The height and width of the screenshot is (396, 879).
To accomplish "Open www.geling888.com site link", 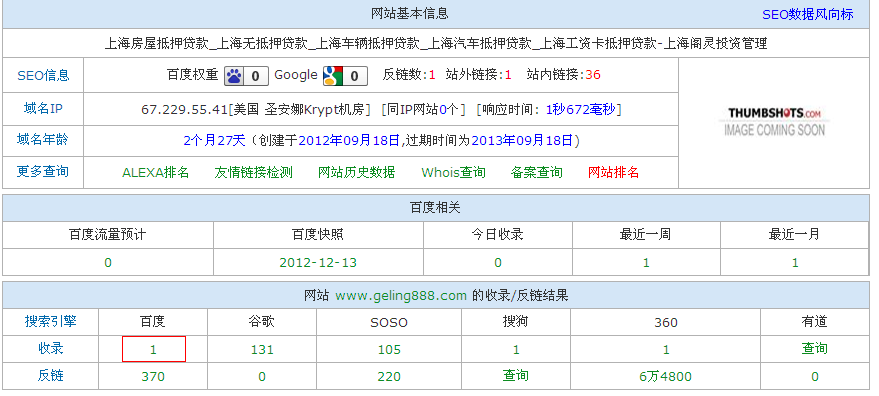I will (x=401, y=296).
